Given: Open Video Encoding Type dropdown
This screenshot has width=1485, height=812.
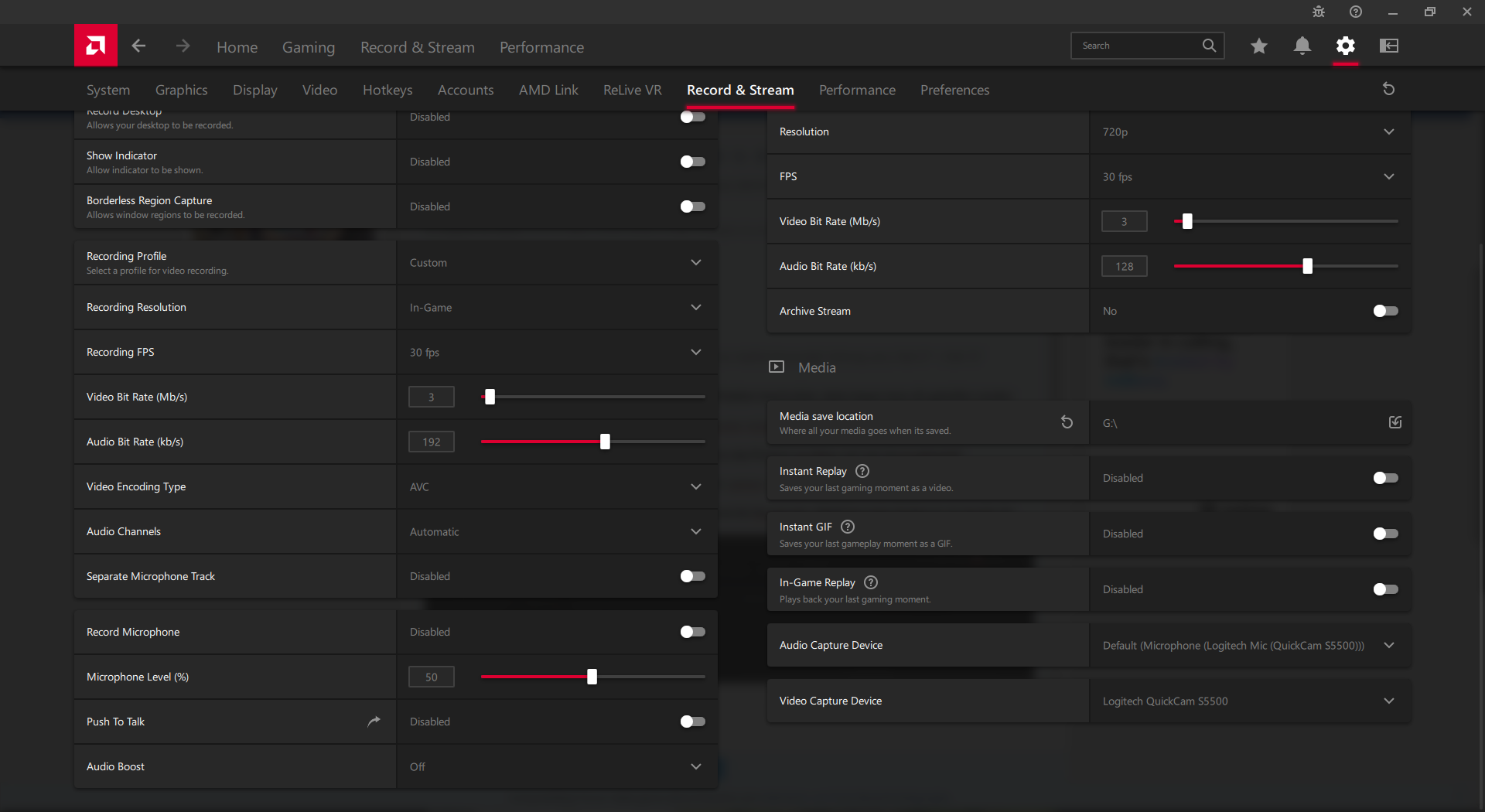Looking at the screenshot, I should click(557, 487).
